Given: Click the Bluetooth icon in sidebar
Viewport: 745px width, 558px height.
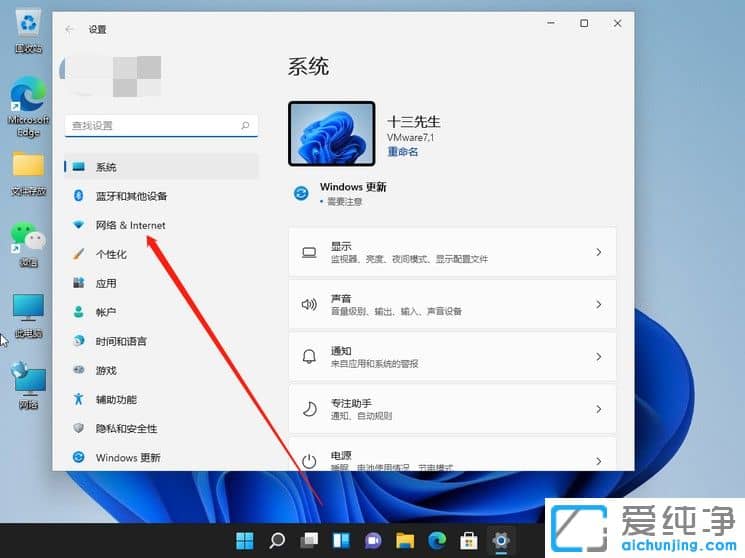Looking at the screenshot, I should 78,195.
